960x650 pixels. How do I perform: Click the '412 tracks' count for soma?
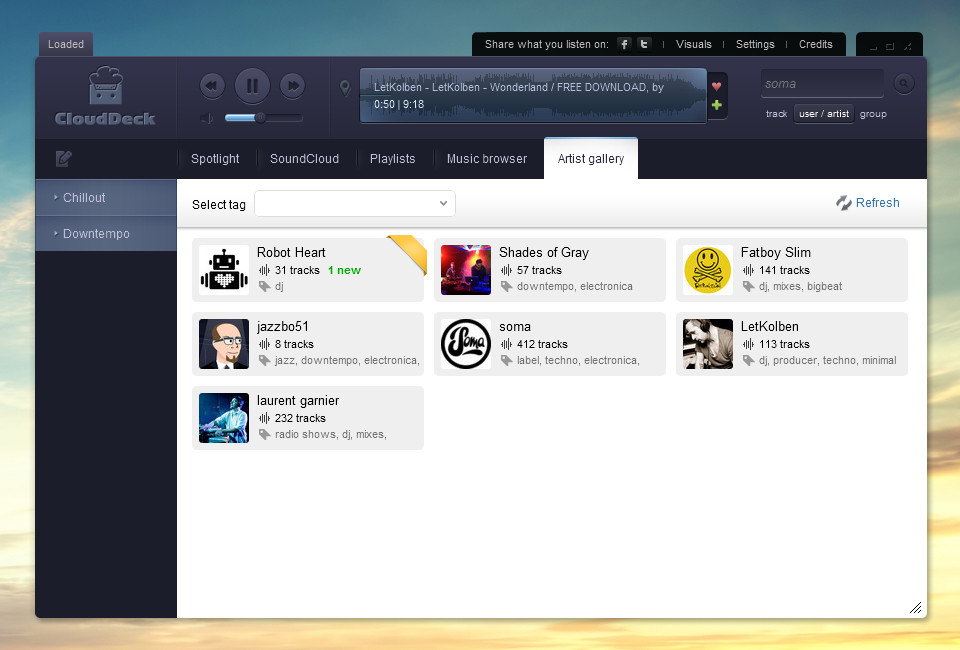(542, 344)
